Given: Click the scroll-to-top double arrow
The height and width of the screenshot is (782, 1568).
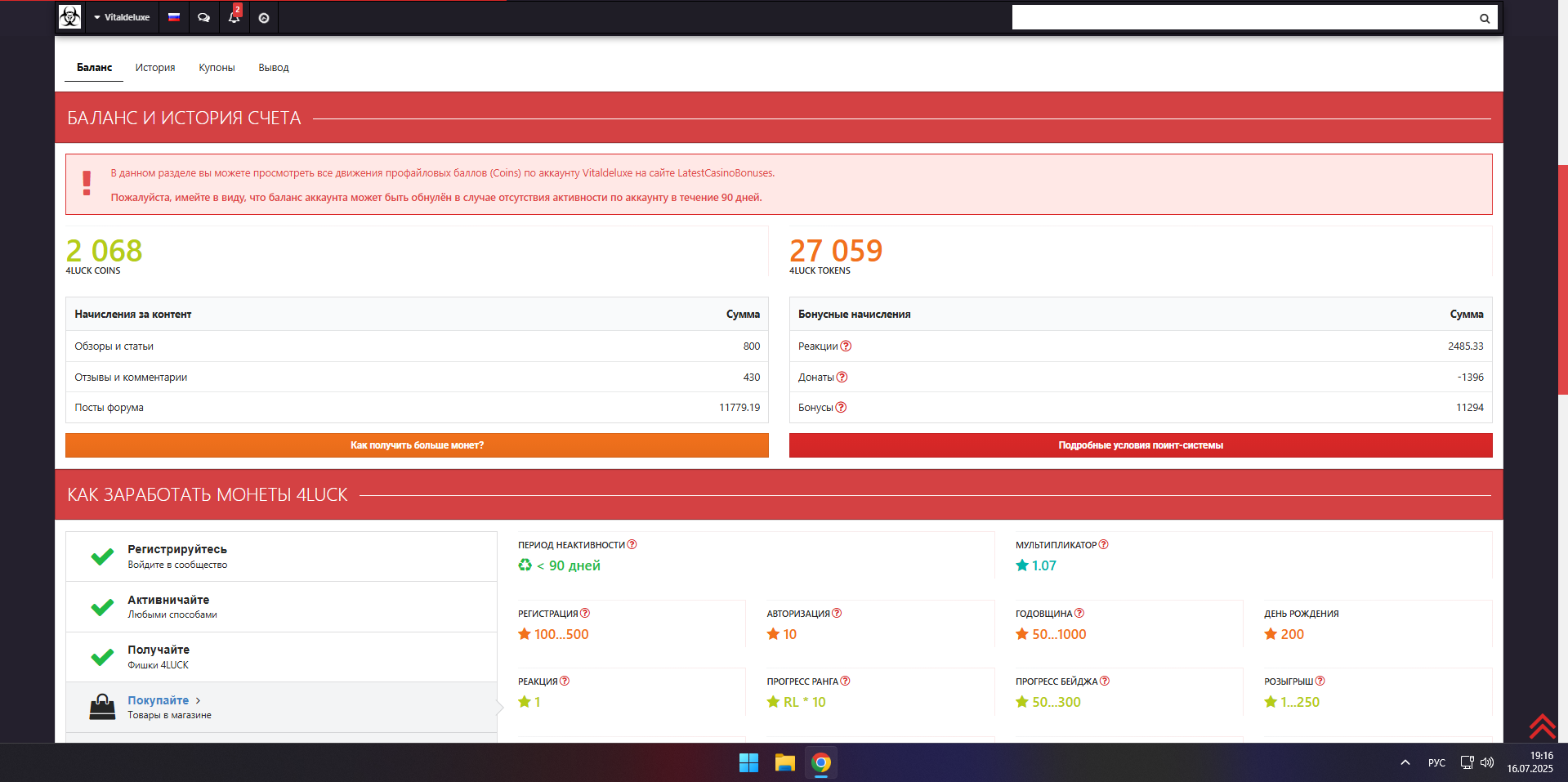Looking at the screenshot, I should (x=1542, y=726).
